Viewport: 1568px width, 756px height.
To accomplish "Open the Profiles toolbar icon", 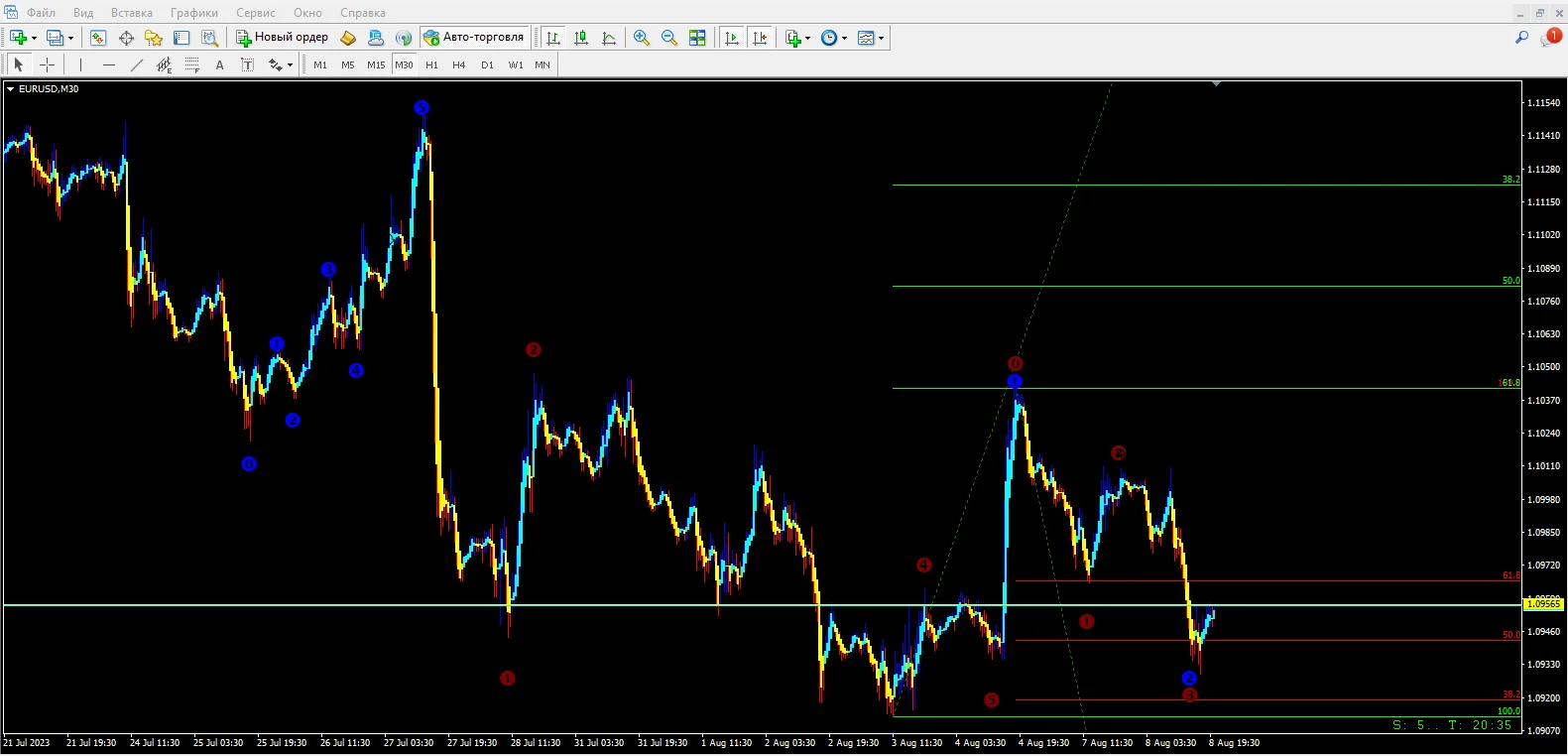I will pyautogui.click(x=55, y=38).
